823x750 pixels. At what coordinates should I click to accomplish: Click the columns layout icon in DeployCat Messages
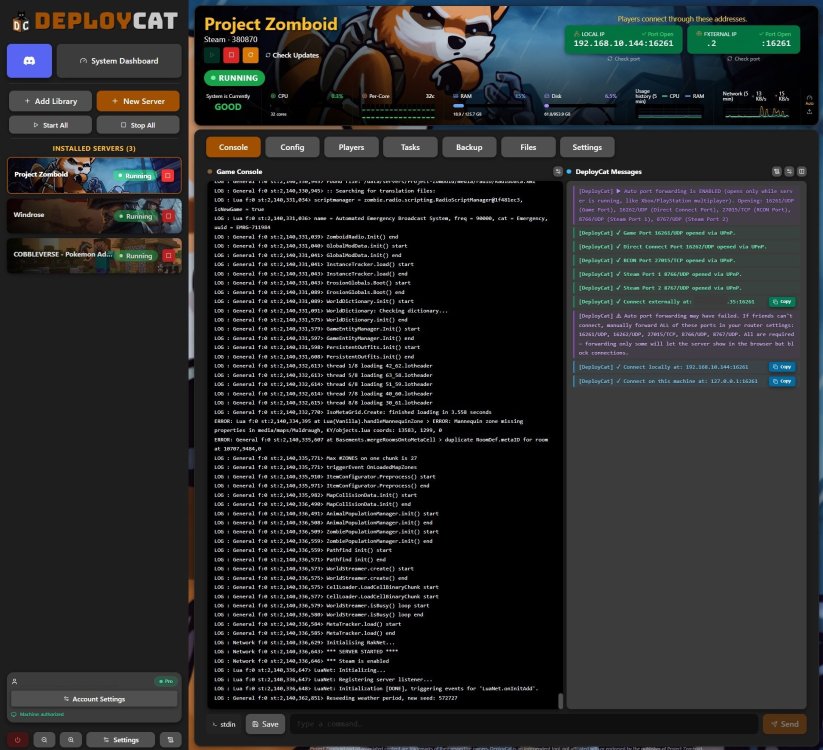coord(802,172)
